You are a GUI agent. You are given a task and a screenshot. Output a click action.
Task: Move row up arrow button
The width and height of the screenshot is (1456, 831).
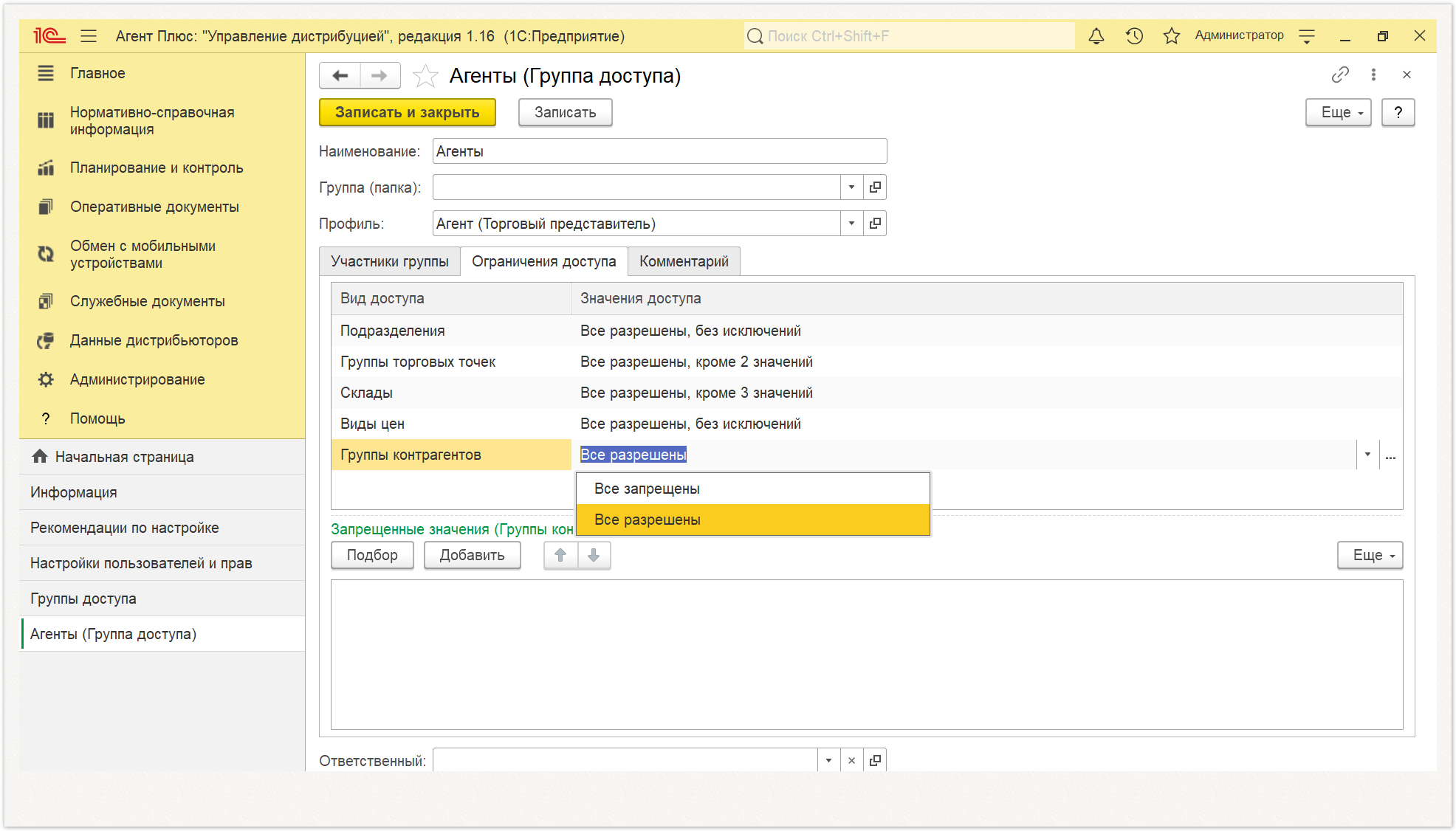coord(560,555)
